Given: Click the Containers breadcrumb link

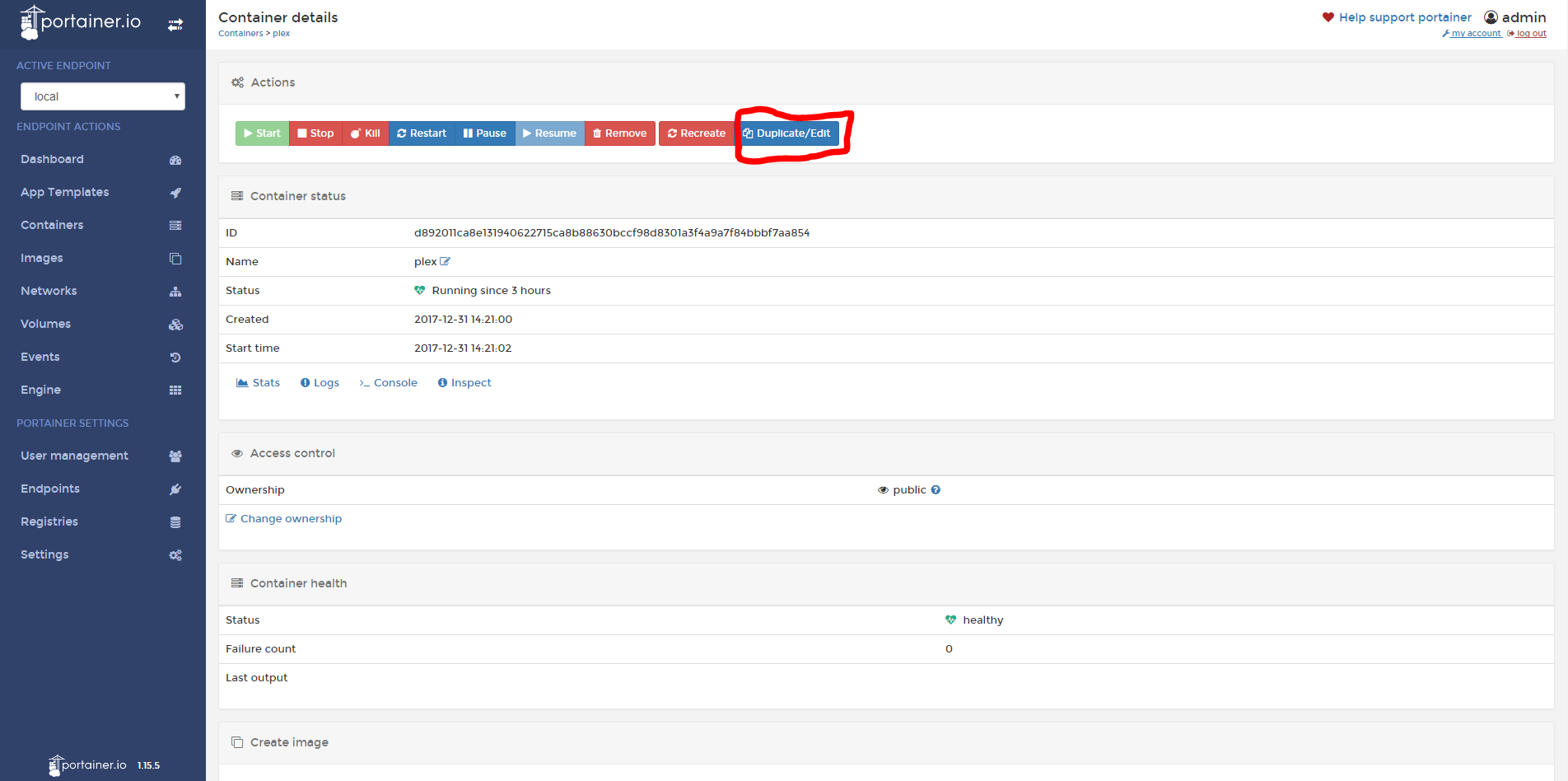Looking at the screenshot, I should (x=240, y=34).
